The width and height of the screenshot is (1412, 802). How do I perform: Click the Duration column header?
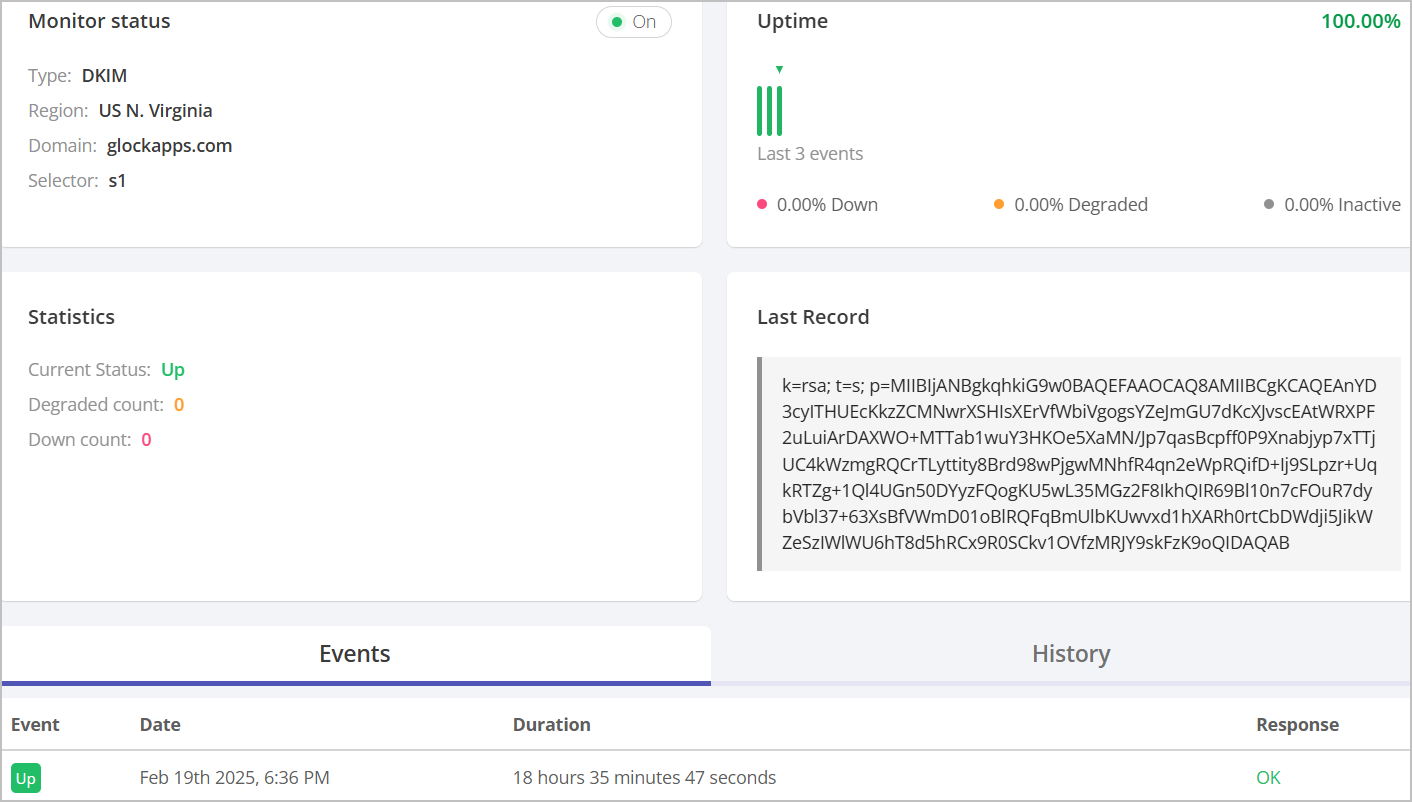click(551, 725)
